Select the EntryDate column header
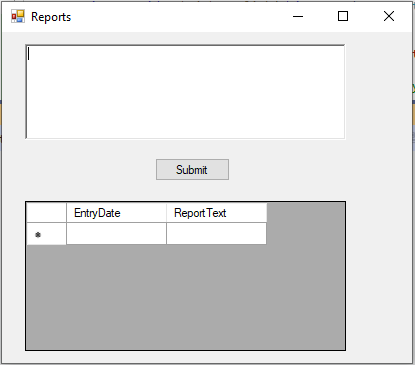 [116, 213]
